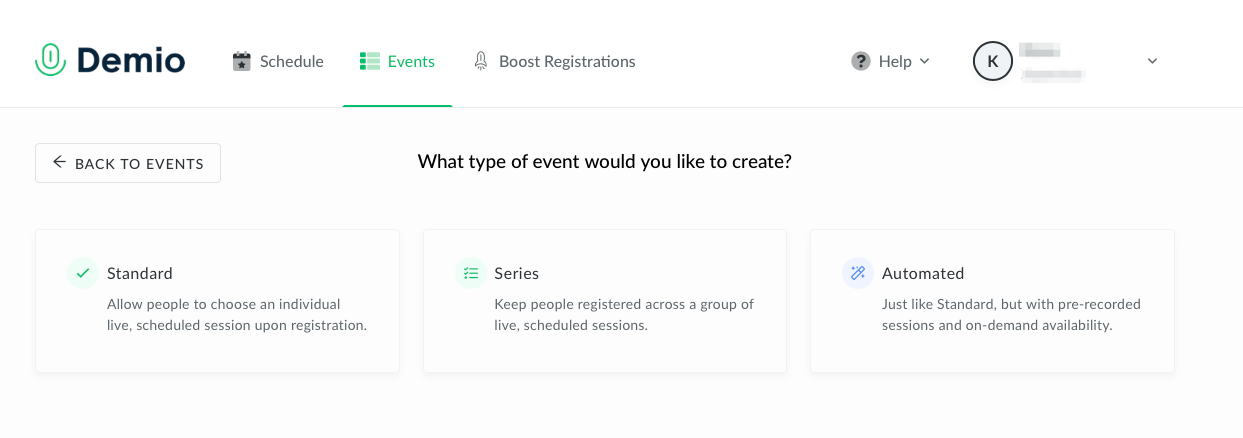
Task: Click the Automated magic wand icon
Action: click(858, 273)
